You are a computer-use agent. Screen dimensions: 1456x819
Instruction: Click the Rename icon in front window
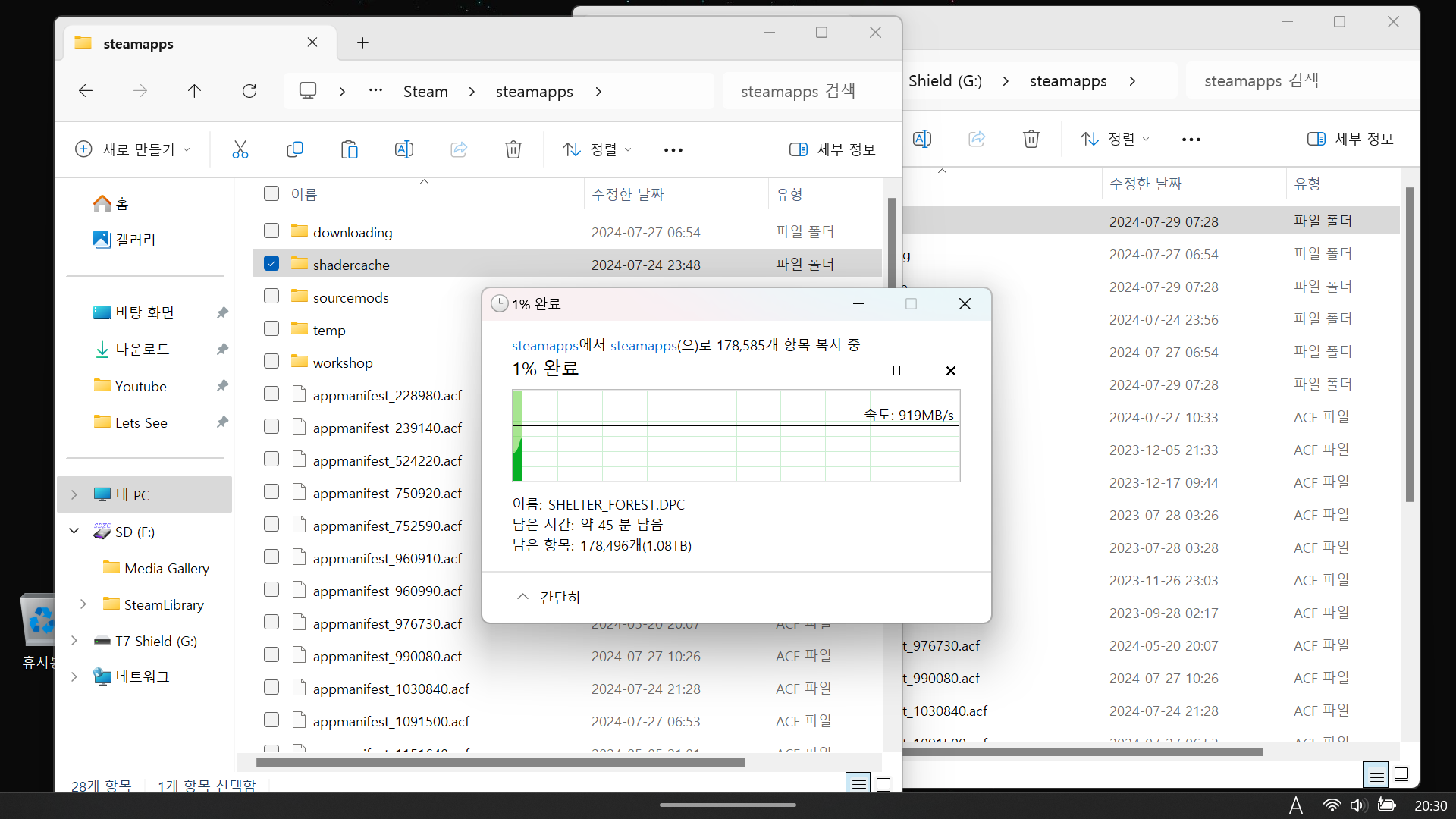pos(403,149)
